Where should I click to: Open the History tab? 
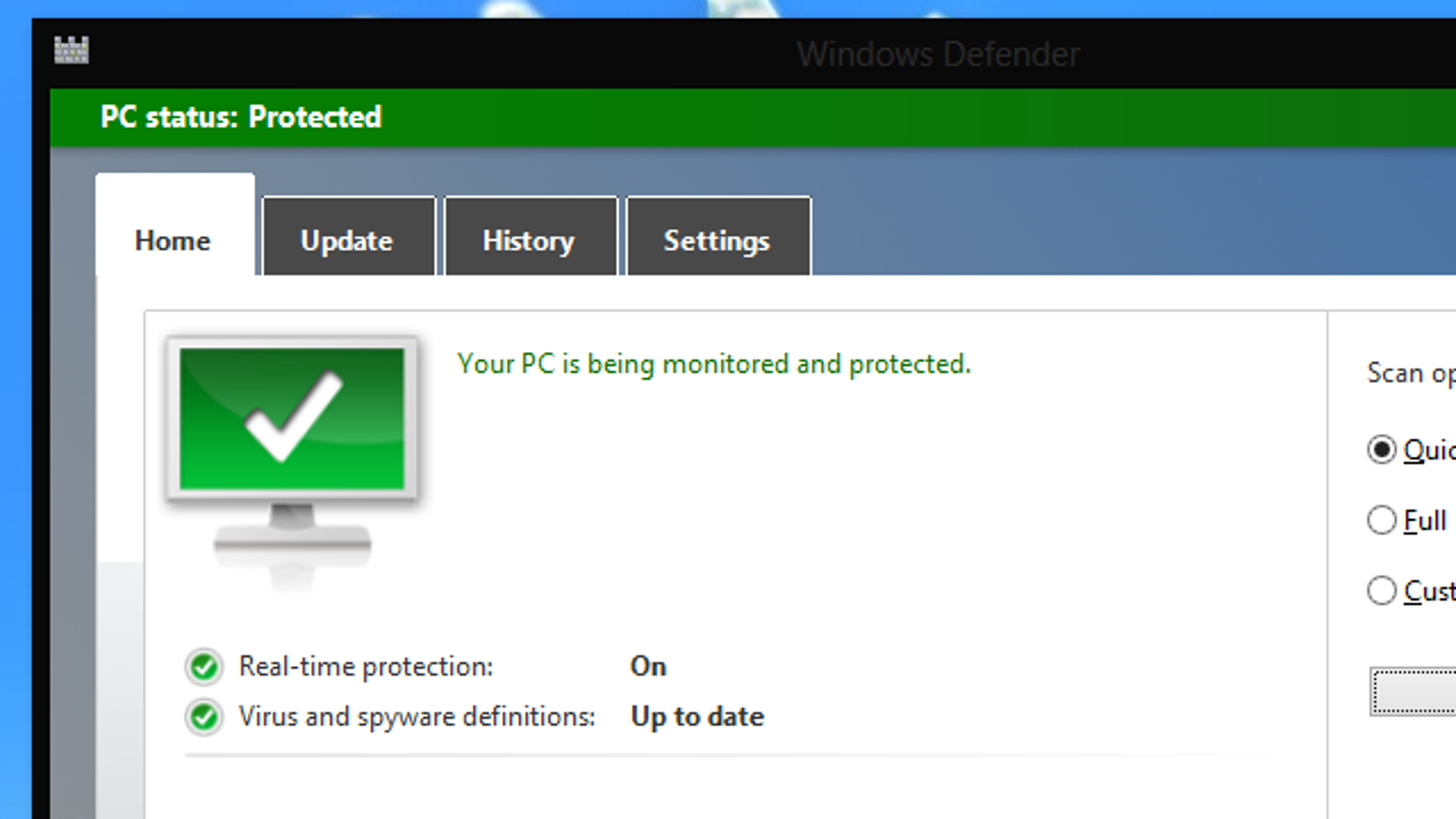point(530,237)
